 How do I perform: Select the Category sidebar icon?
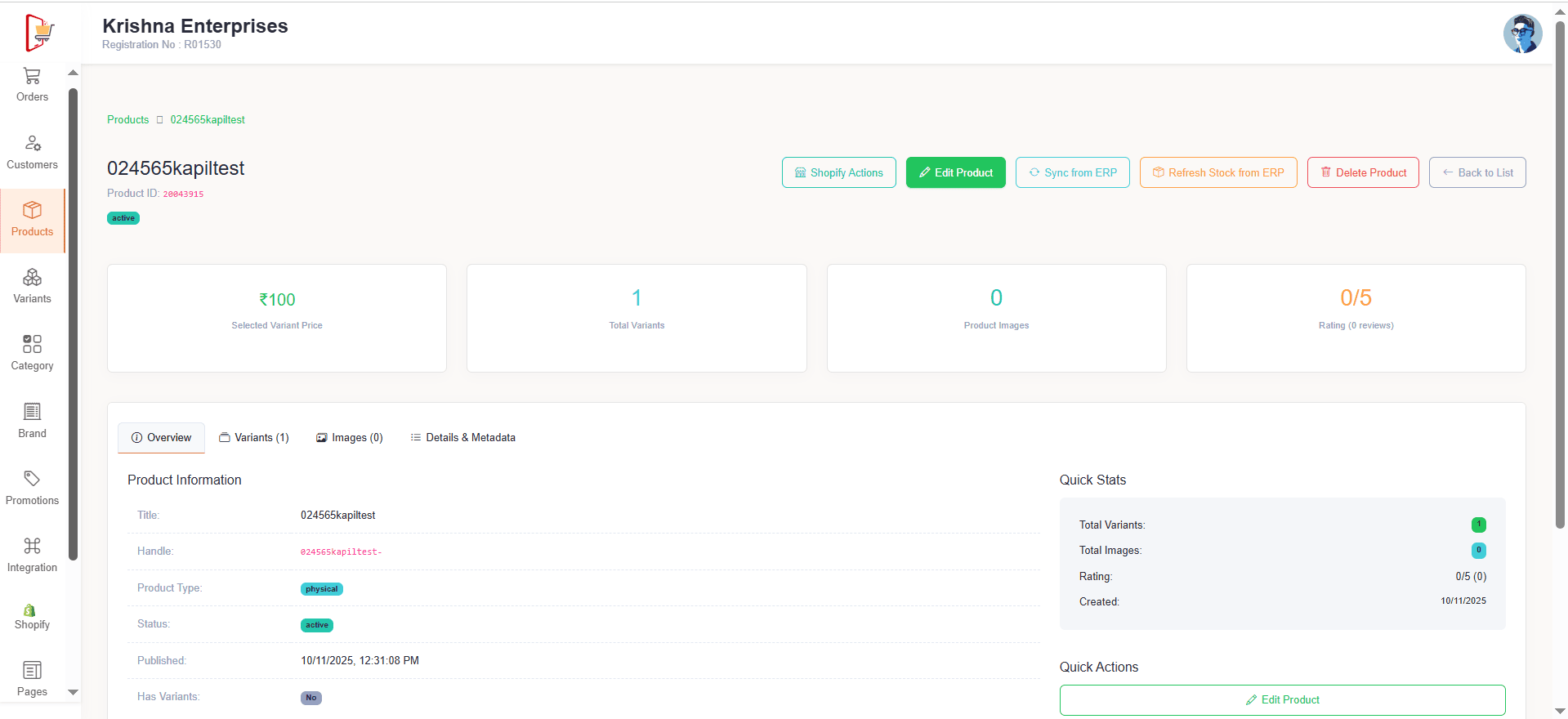[x=32, y=344]
